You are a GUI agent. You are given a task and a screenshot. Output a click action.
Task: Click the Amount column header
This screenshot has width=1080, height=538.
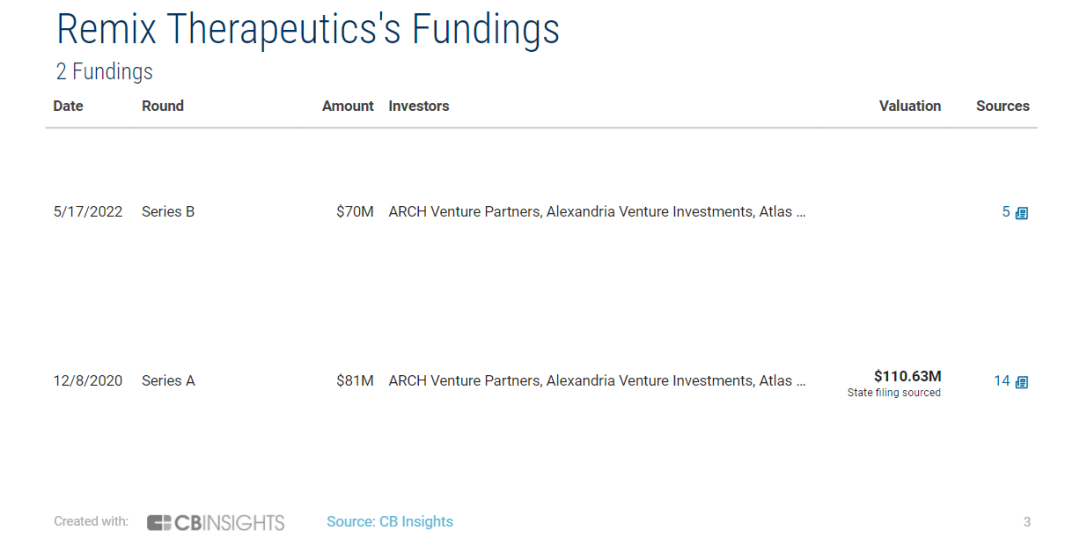click(x=347, y=106)
